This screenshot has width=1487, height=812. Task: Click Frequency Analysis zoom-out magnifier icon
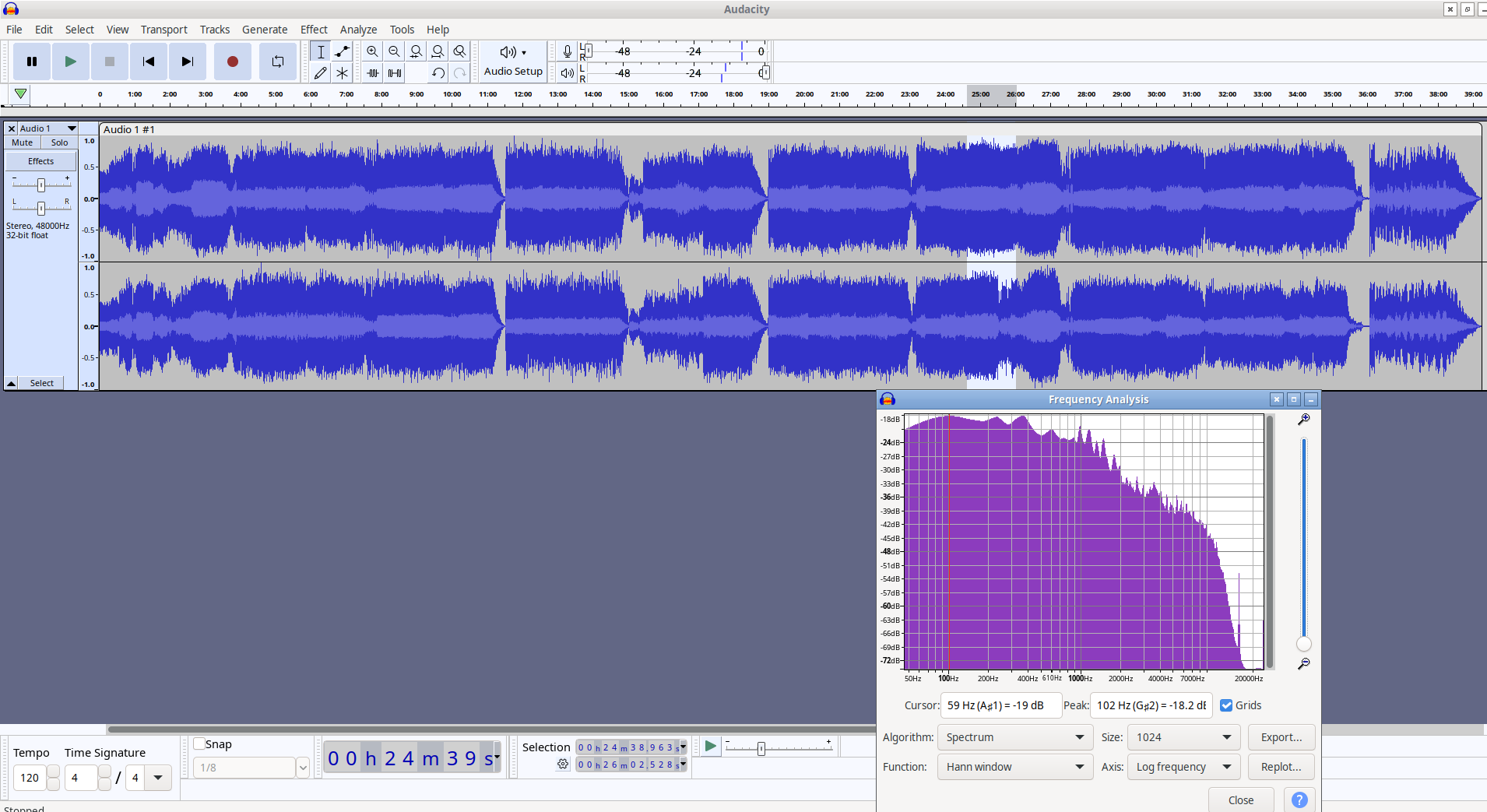1304,664
